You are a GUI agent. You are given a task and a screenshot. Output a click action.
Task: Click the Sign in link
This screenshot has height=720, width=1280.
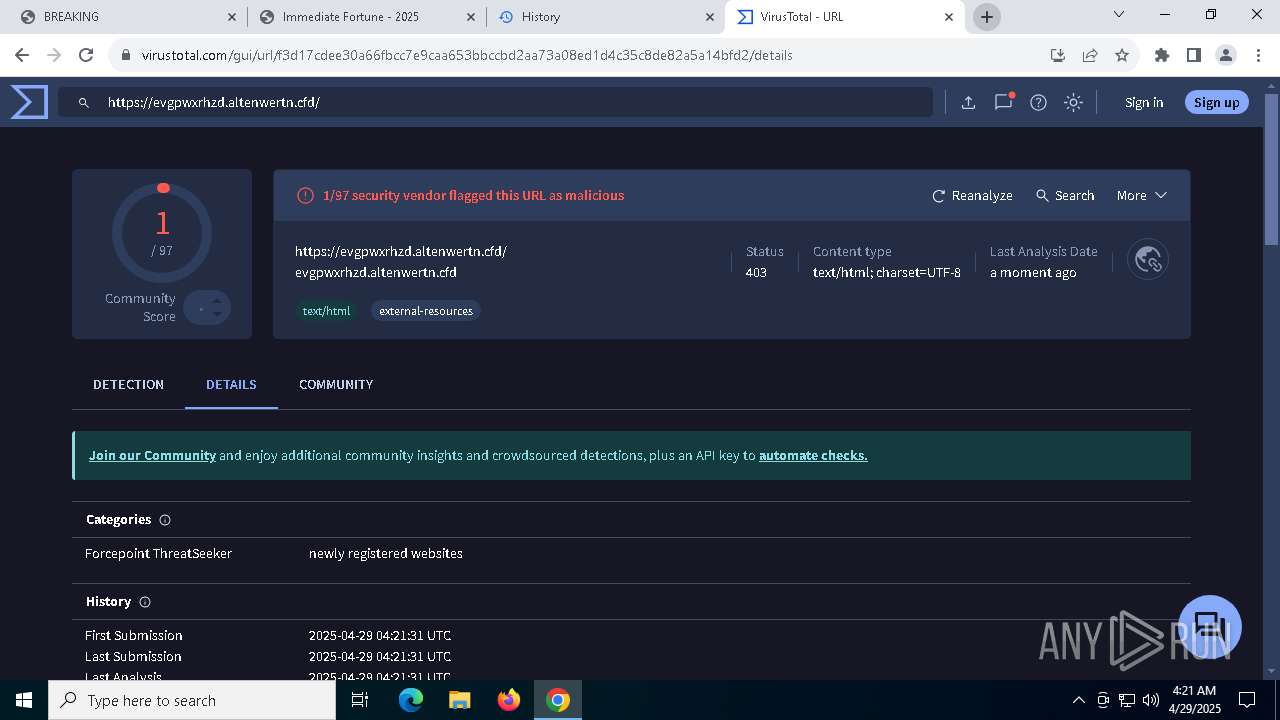point(1144,102)
